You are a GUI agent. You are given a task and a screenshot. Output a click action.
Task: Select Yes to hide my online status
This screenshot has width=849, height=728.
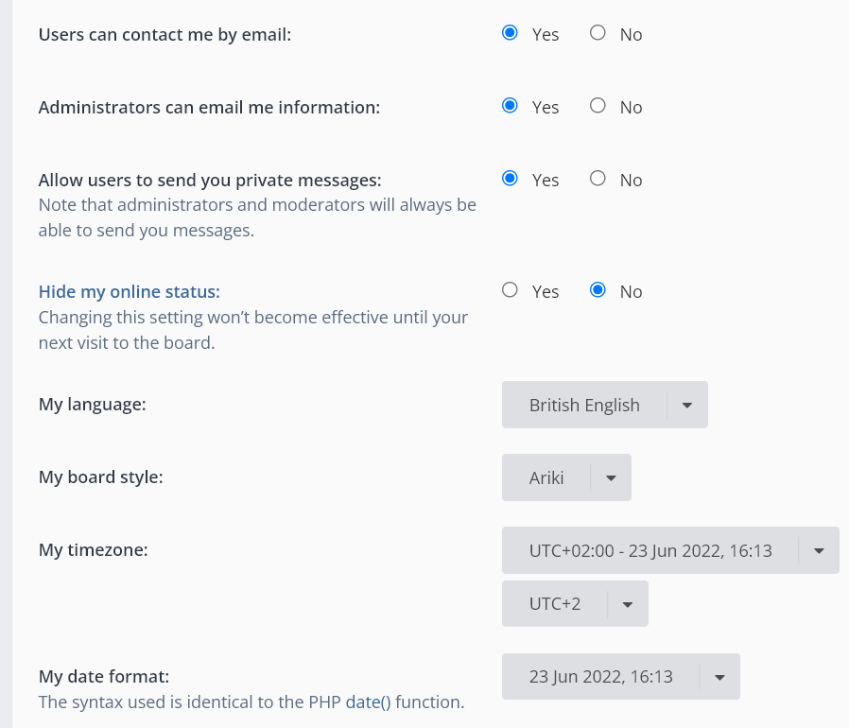coord(510,290)
